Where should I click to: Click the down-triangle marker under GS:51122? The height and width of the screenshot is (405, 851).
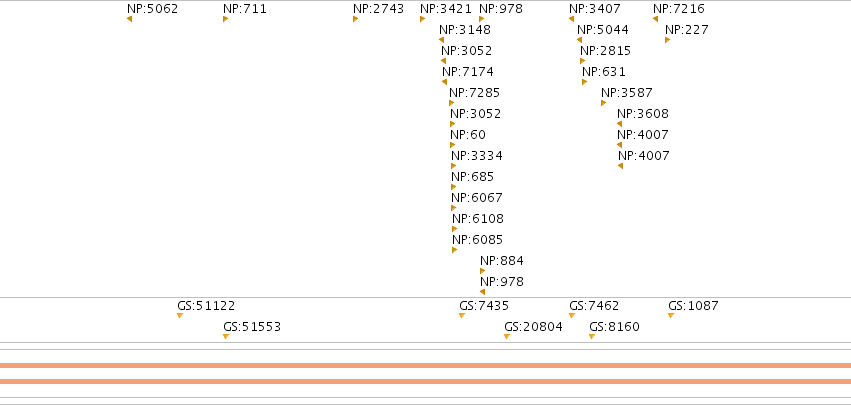pos(180,315)
